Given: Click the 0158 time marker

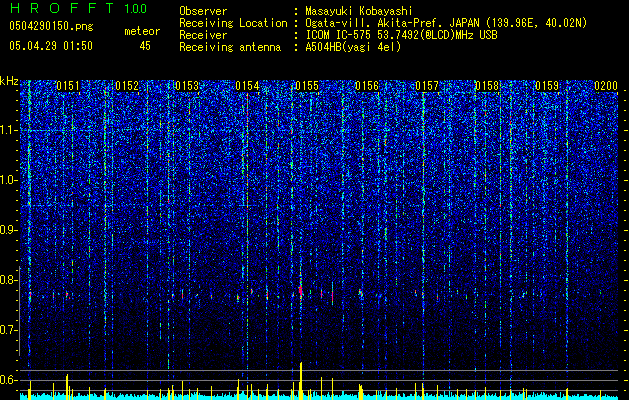Looking at the screenshot, I should coord(487,86).
